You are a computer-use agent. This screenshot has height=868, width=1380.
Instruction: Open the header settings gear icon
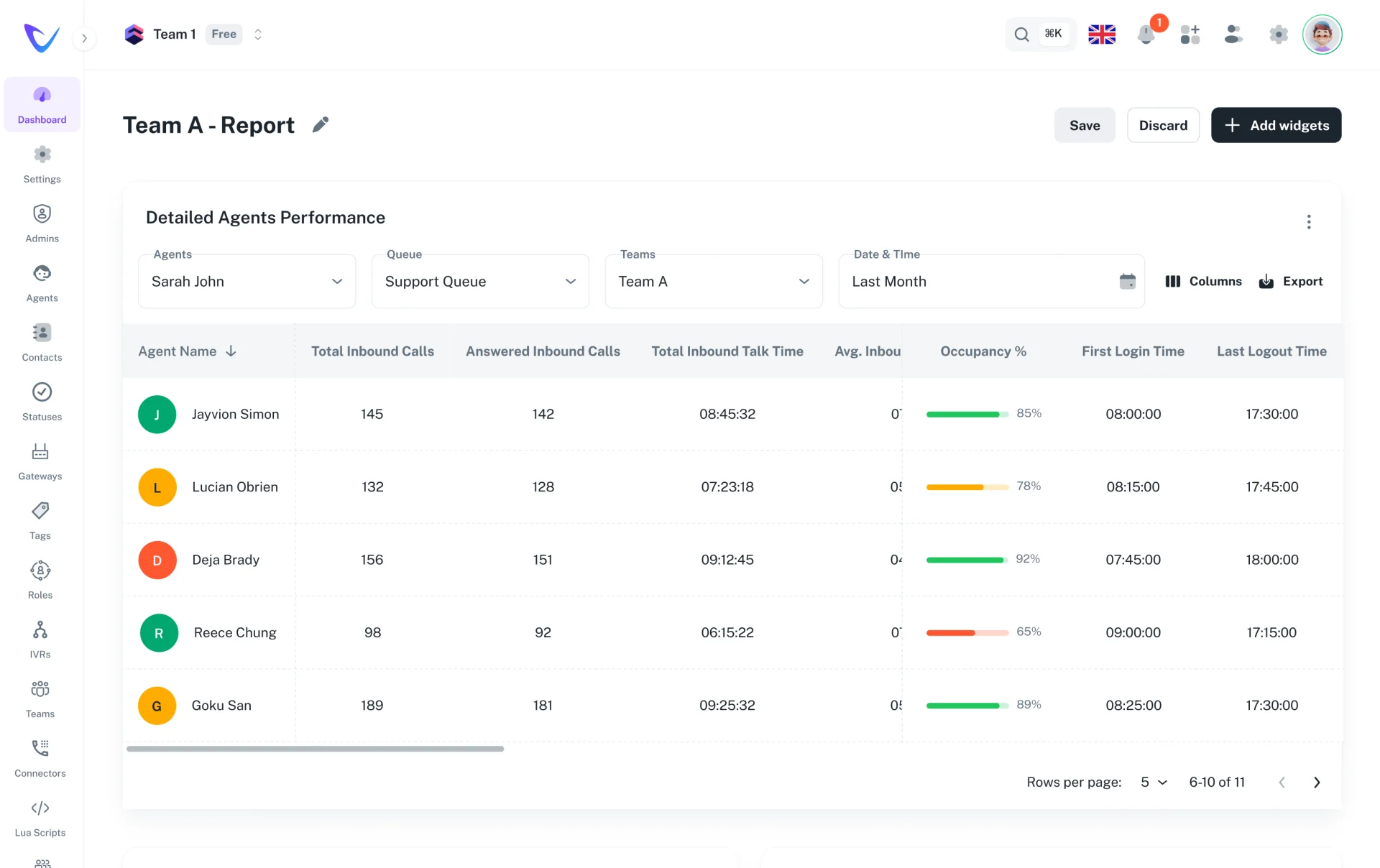1278,34
